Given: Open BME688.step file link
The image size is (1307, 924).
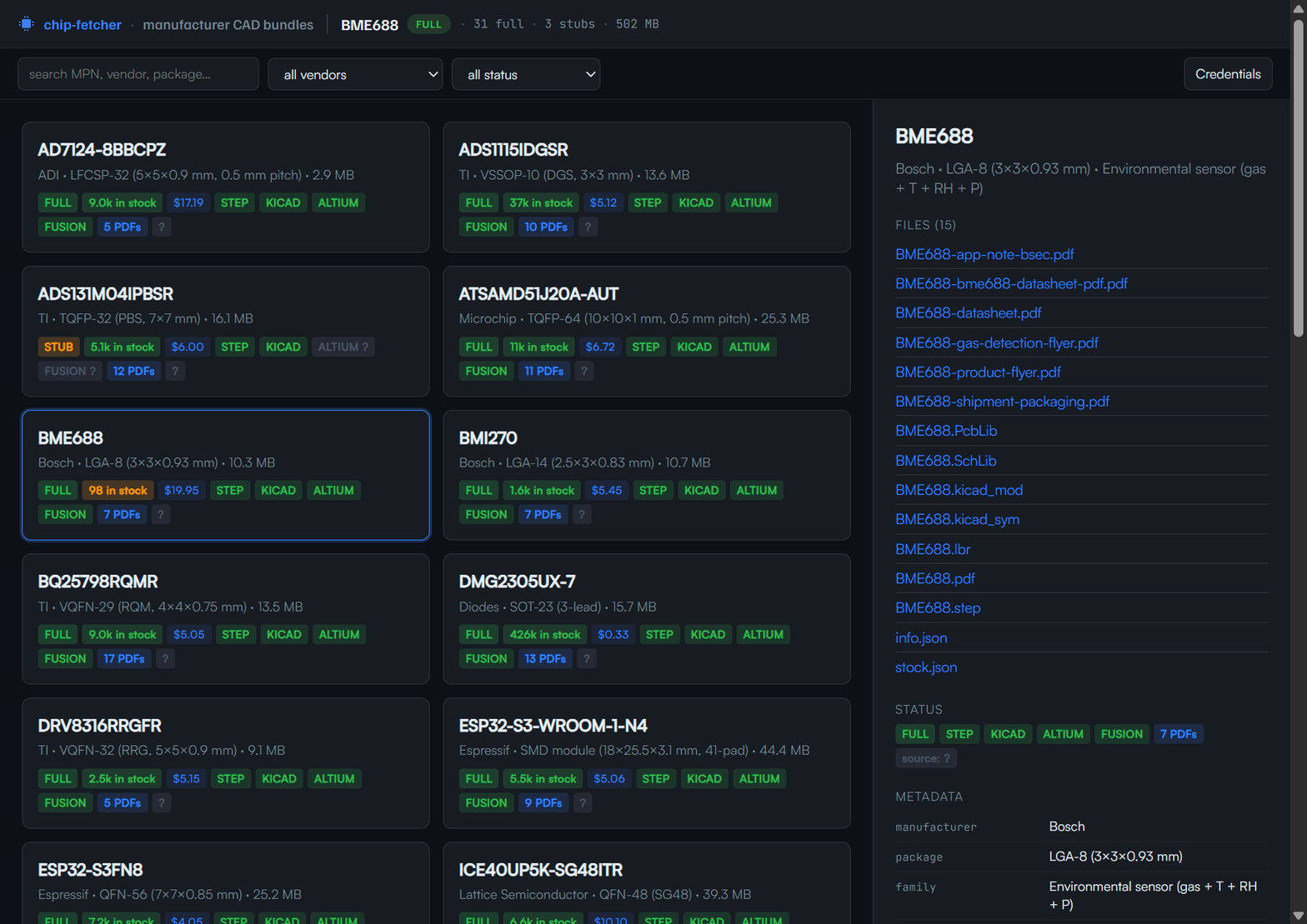Looking at the screenshot, I should tap(938, 608).
